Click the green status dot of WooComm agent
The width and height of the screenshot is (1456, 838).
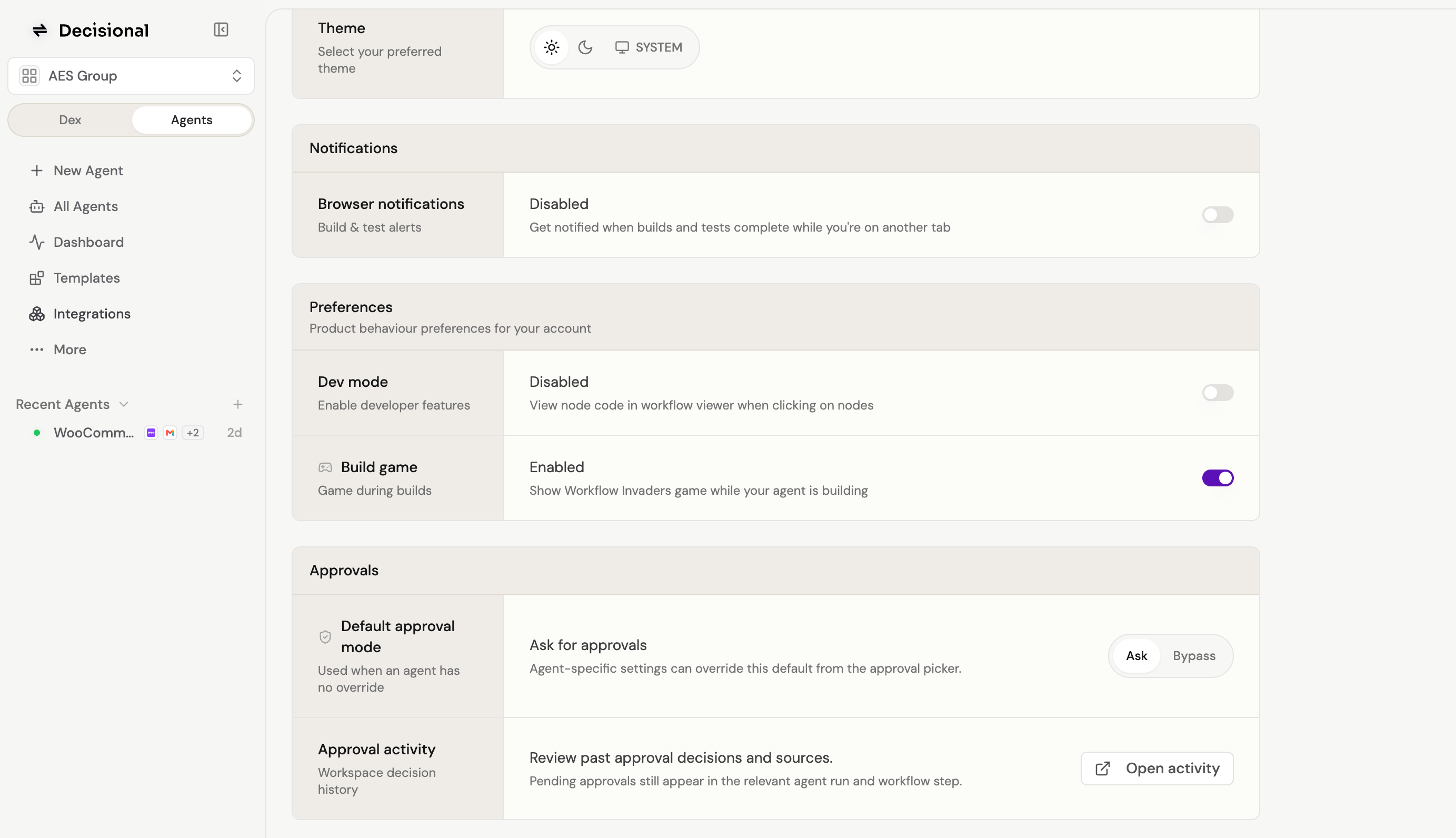click(x=37, y=433)
